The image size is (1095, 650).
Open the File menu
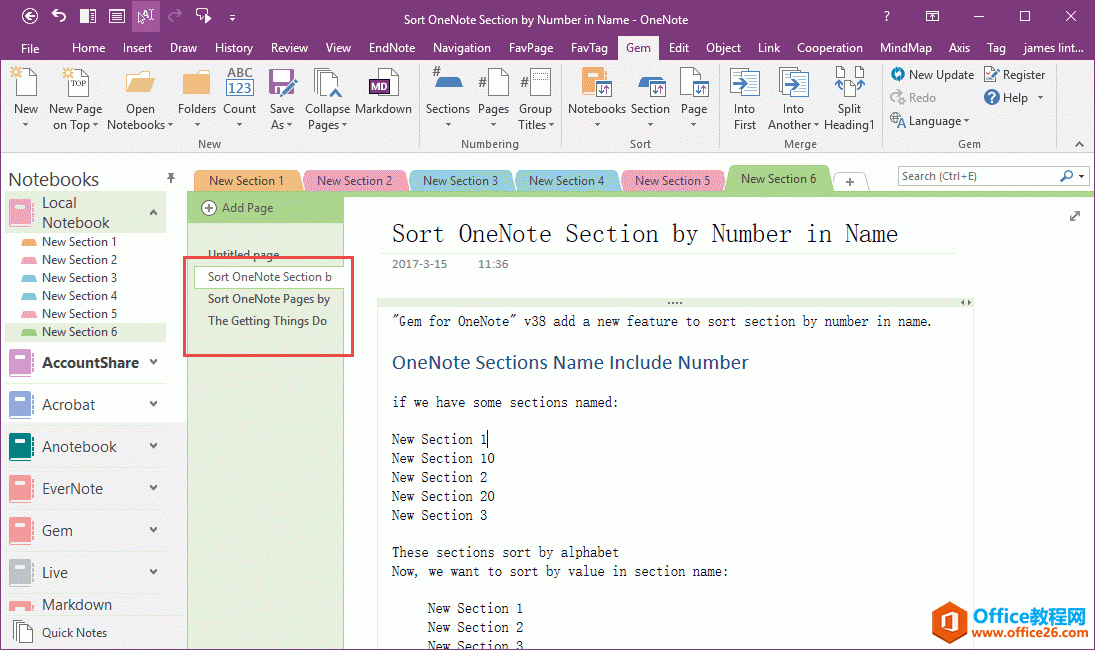coord(30,47)
